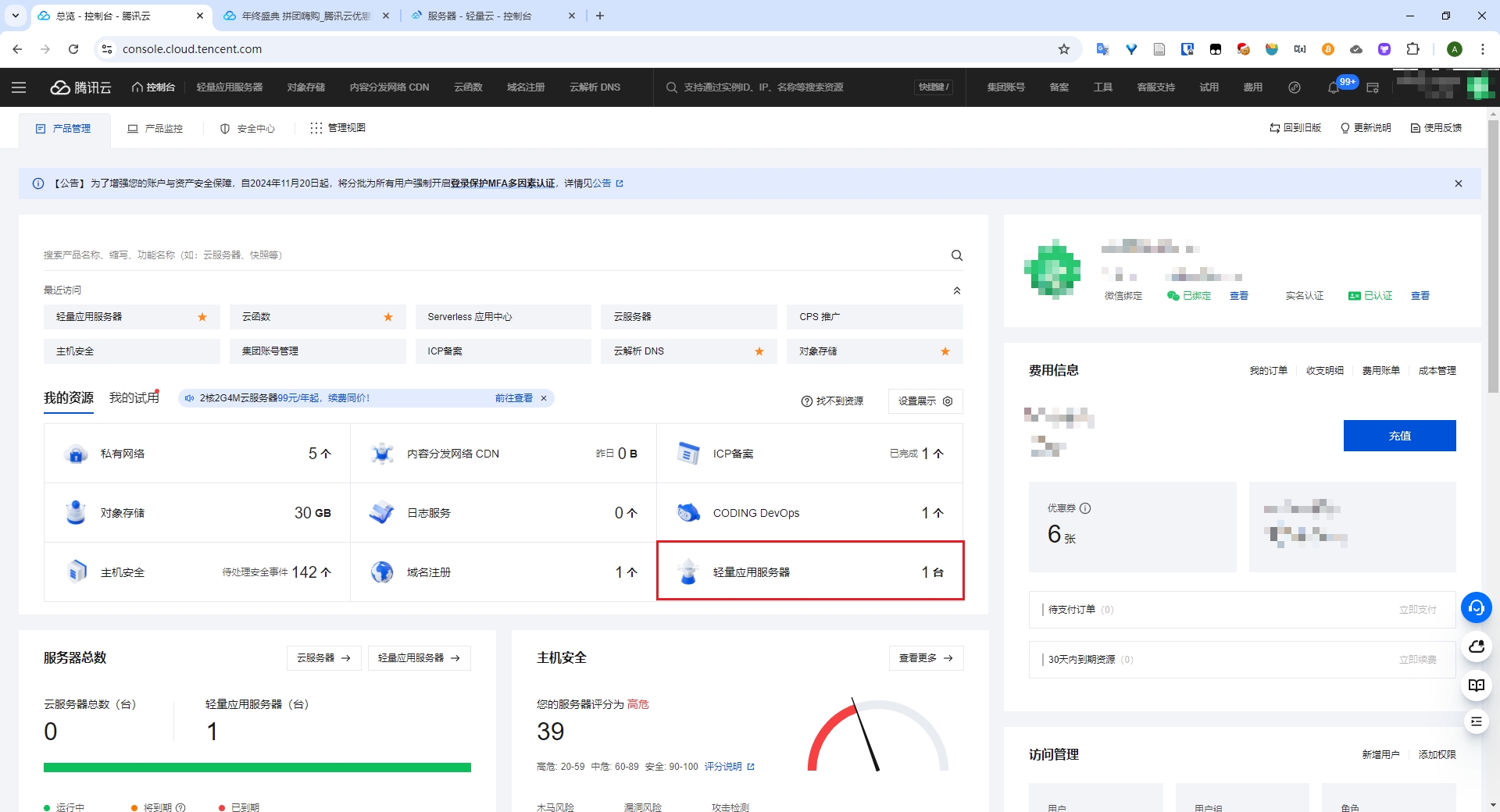Click the blue 充值 button
Viewport: 1500px width, 812px height.
click(x=1399, y=436)
